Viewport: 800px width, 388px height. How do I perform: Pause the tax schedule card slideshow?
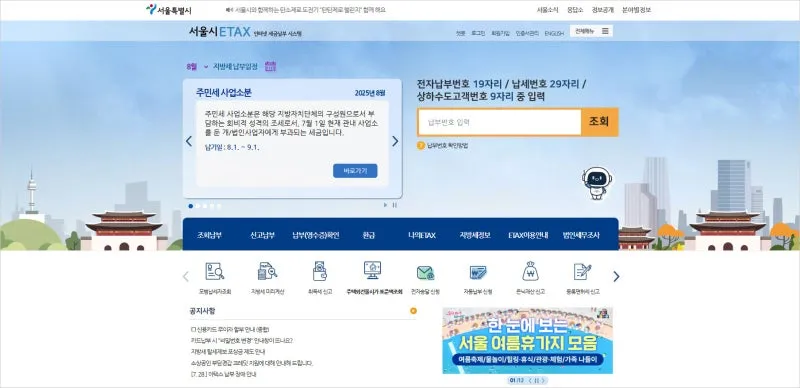[394, 205]
